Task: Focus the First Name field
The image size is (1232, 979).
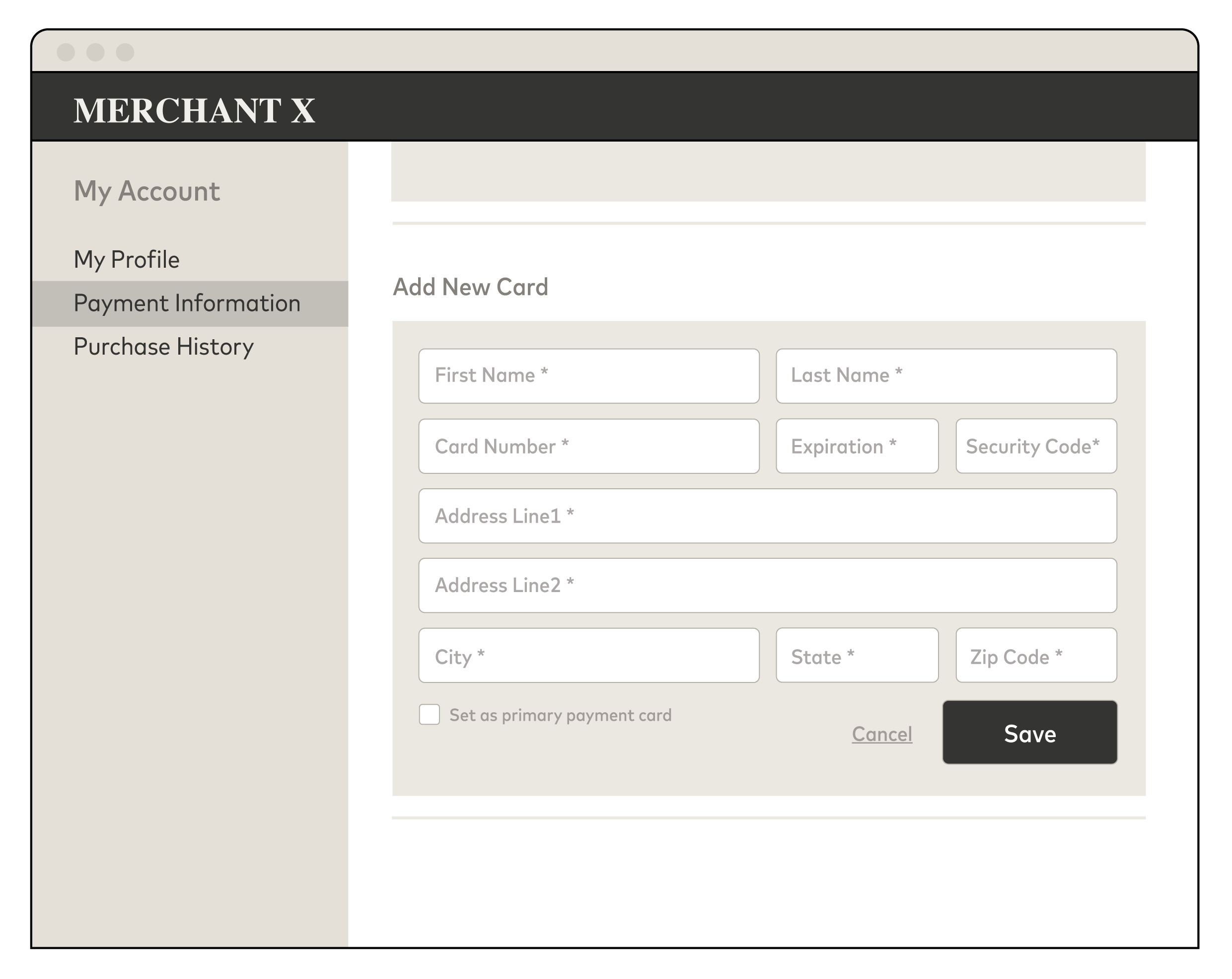Action: 588,376
